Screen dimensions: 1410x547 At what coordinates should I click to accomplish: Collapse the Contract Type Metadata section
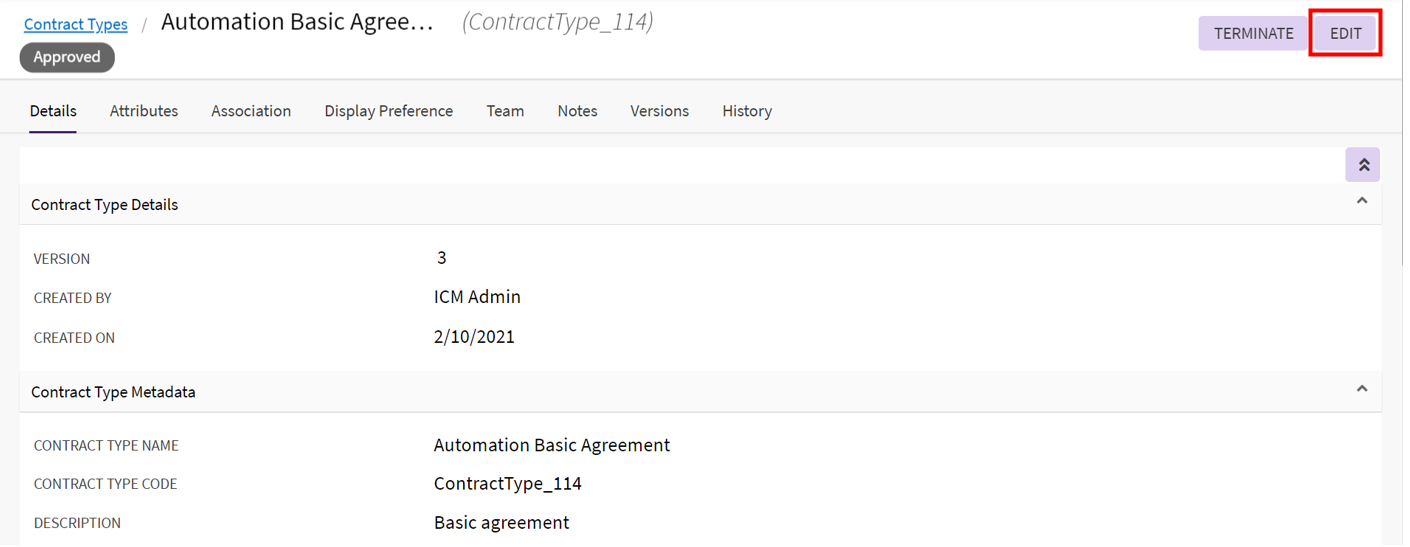1361,389
